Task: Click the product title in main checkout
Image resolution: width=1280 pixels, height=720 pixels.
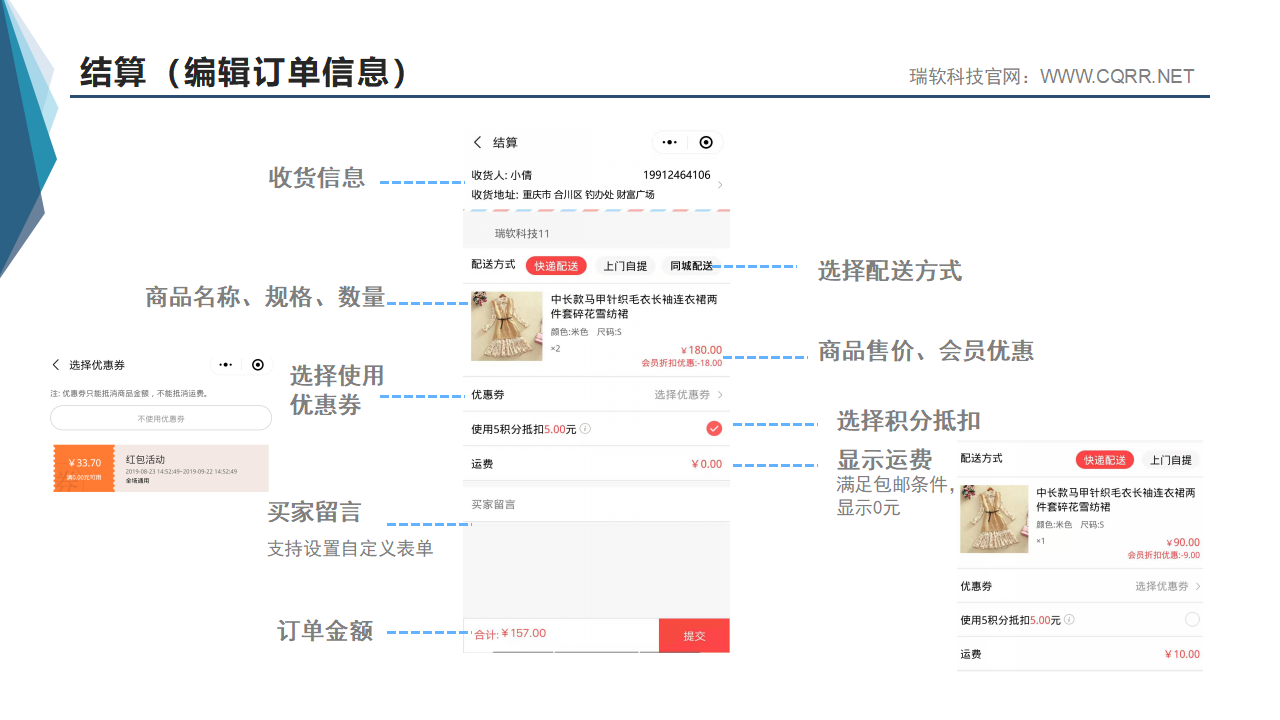Action: 634,307
